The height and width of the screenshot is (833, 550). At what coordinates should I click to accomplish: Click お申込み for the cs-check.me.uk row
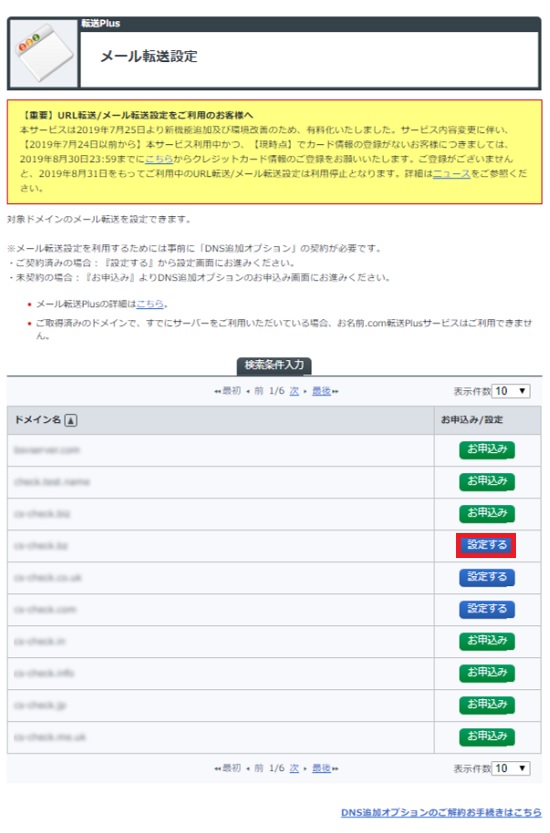pyautogui.click(x=487, y=736)
